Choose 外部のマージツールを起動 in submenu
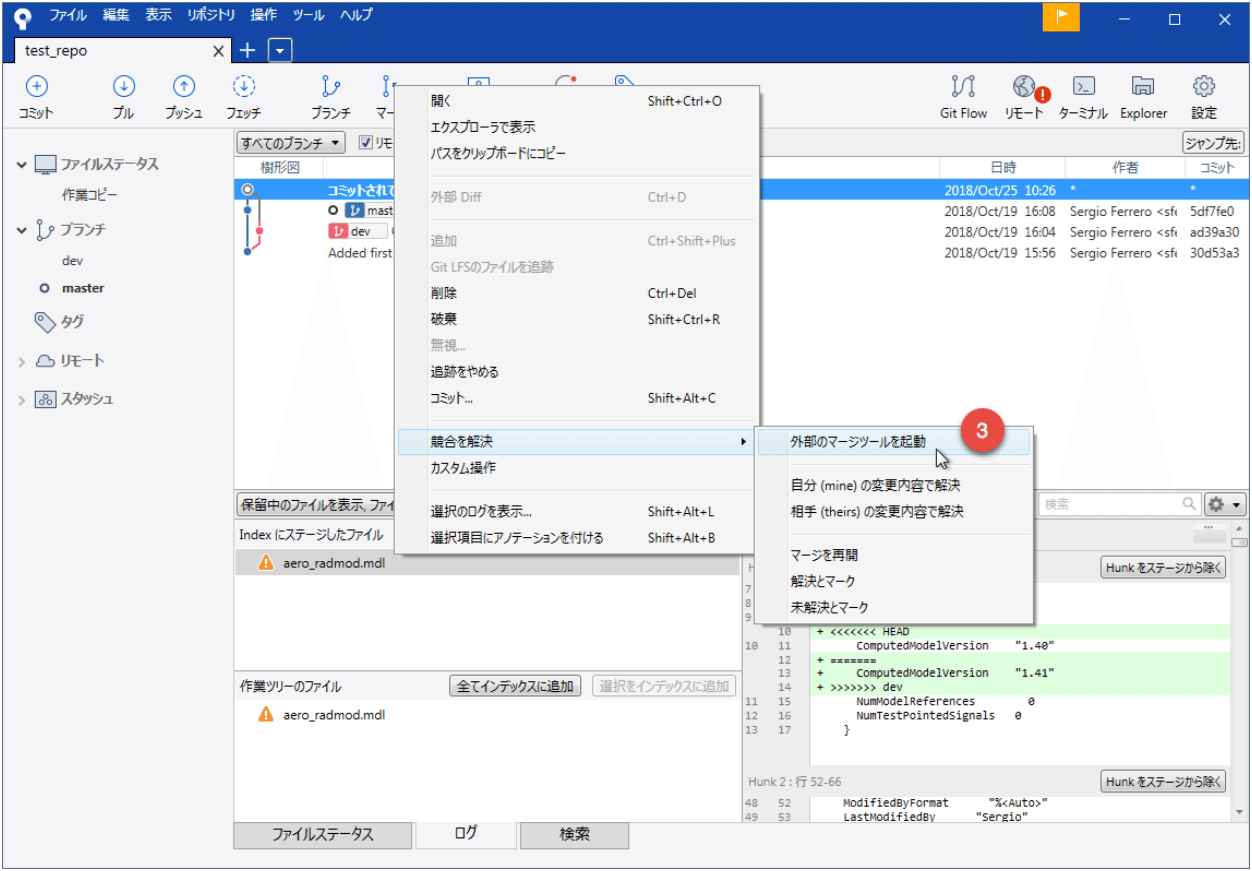Viewport: 1252px width, 871px height. pos(894,441)
